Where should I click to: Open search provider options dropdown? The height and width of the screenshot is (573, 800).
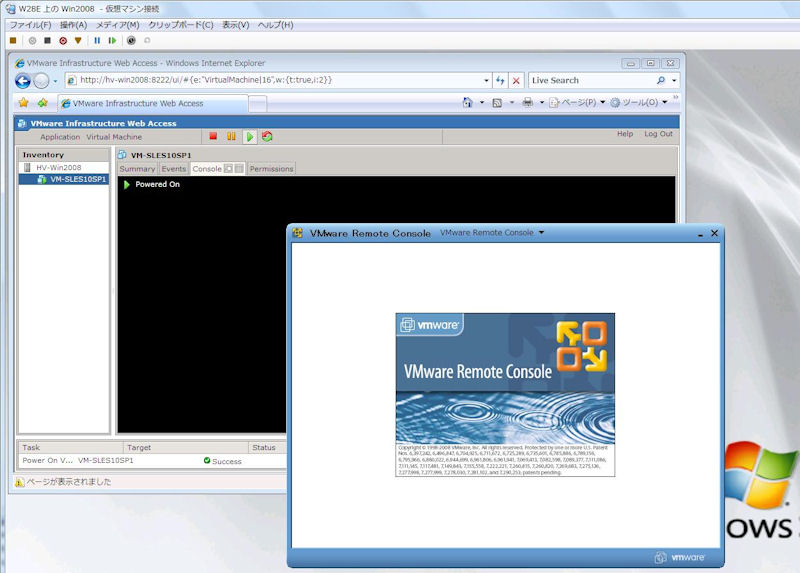(674, 80)
